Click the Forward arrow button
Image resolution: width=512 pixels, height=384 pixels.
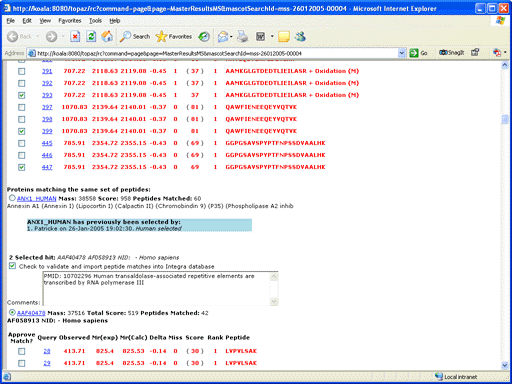coord(51,36)
